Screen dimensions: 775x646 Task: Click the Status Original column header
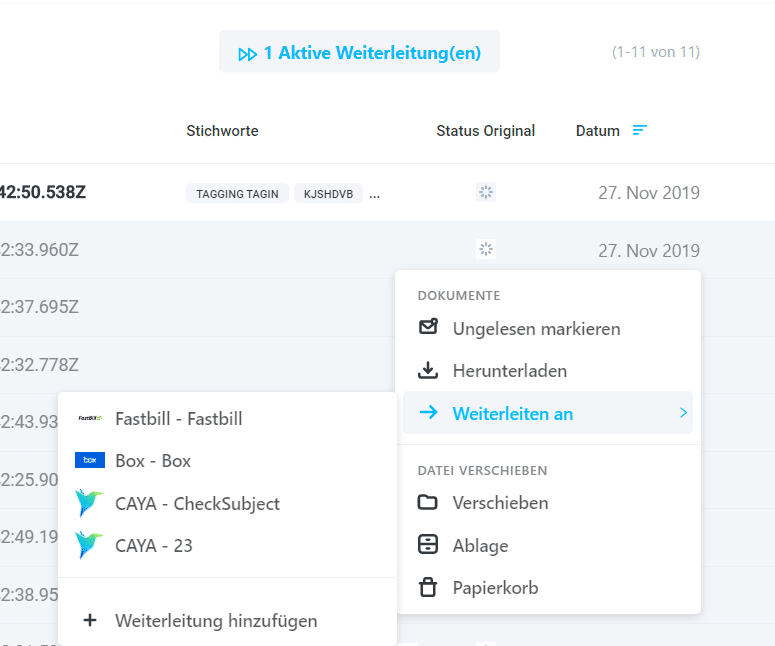coord(485,130)
